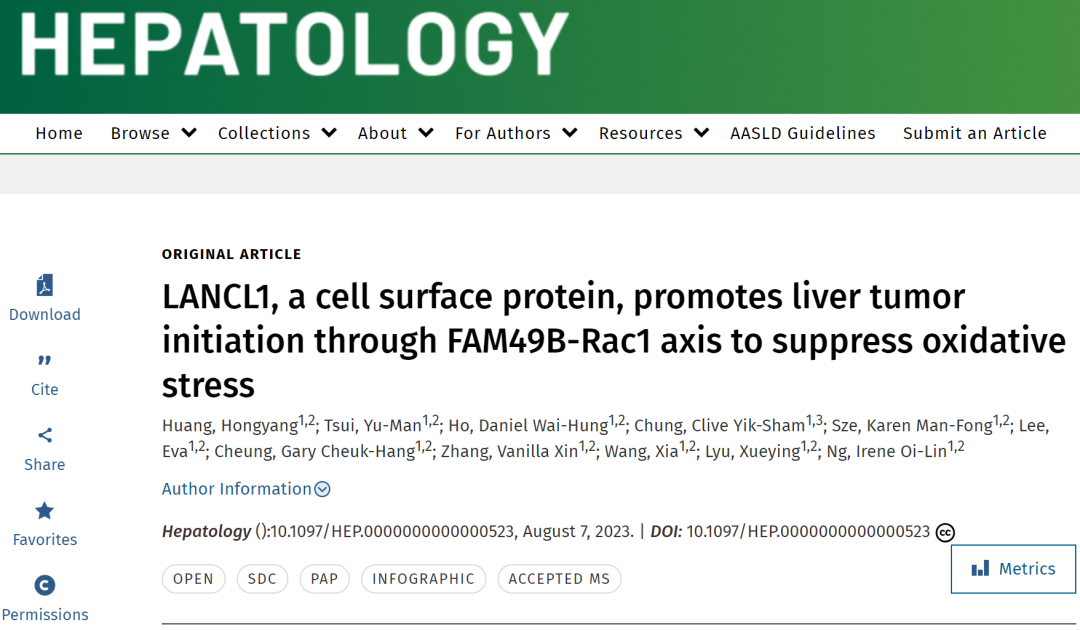Screen dimensions: 1080x630
Task: Click the PDF Download icon
Action: (x=45, y=286)
